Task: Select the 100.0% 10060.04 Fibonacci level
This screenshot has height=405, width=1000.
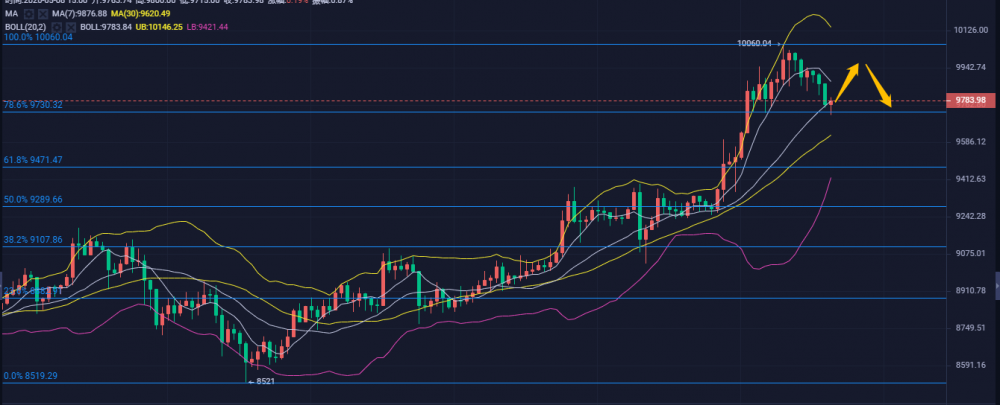Action: coord(38,37)
